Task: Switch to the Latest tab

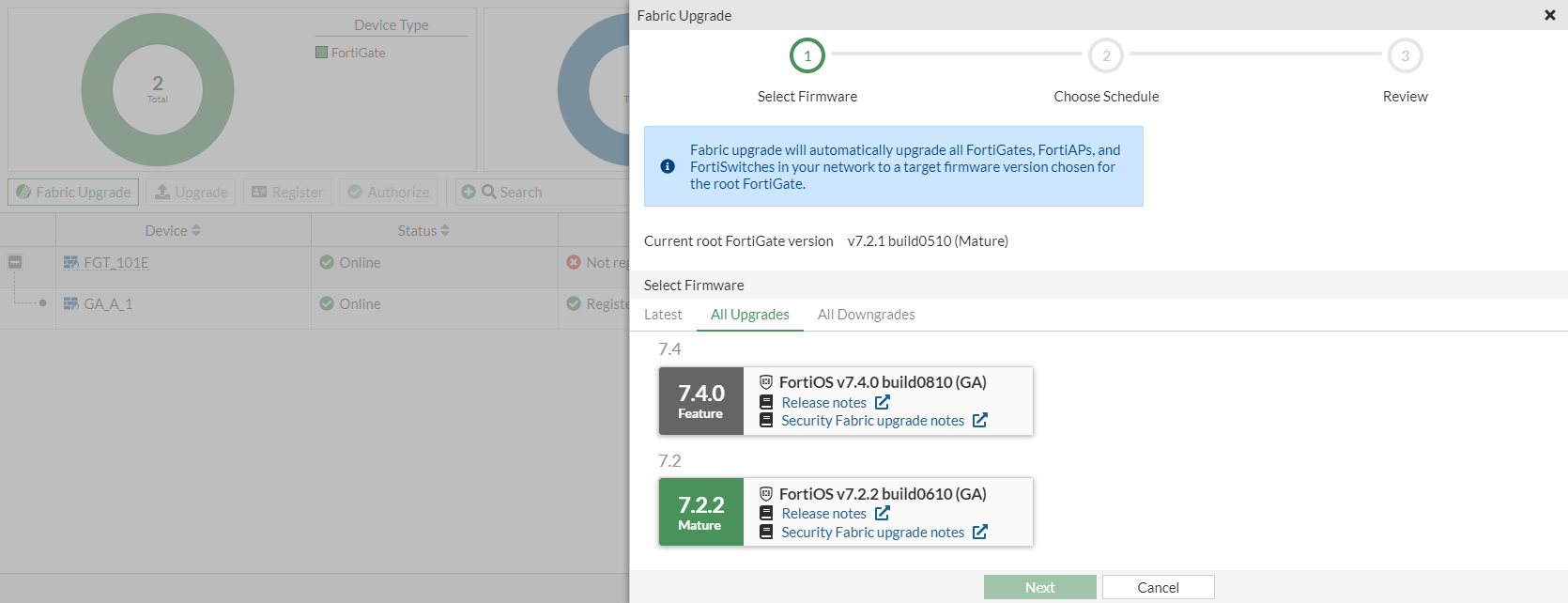Action: pos(663,315)
